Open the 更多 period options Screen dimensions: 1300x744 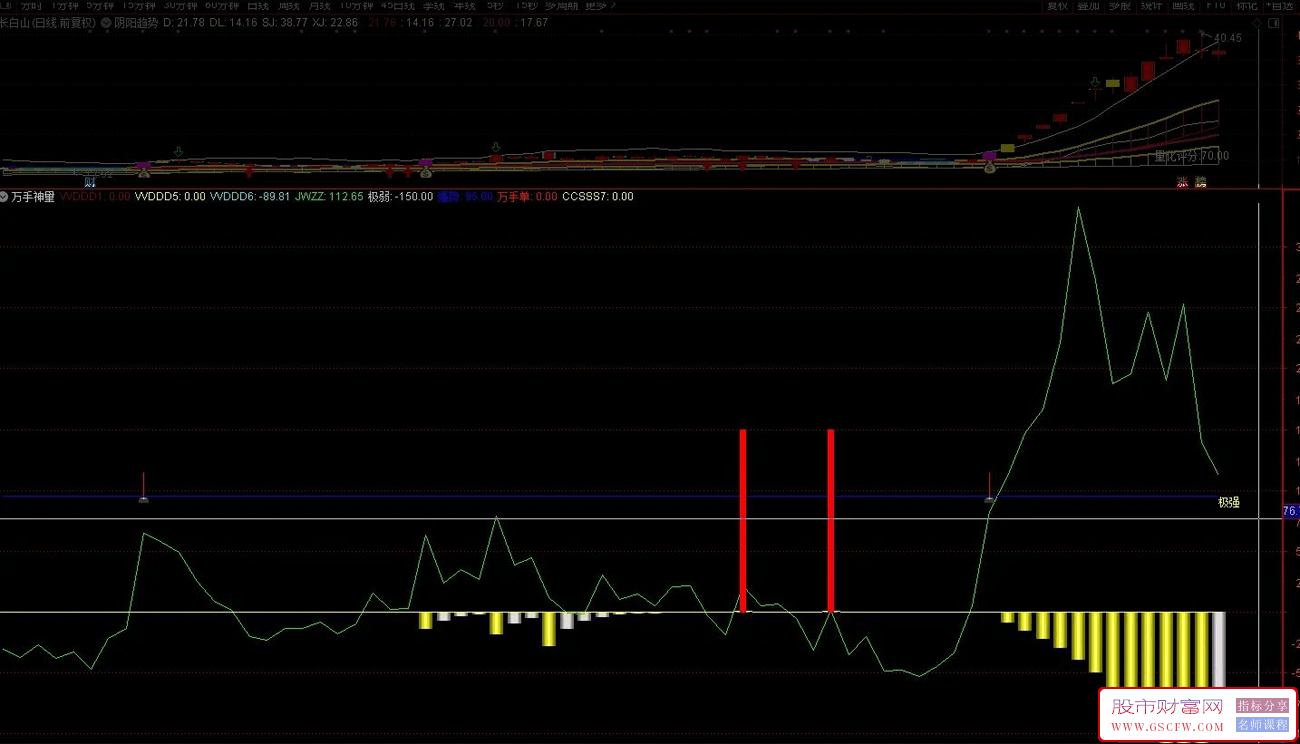point(600,5)
